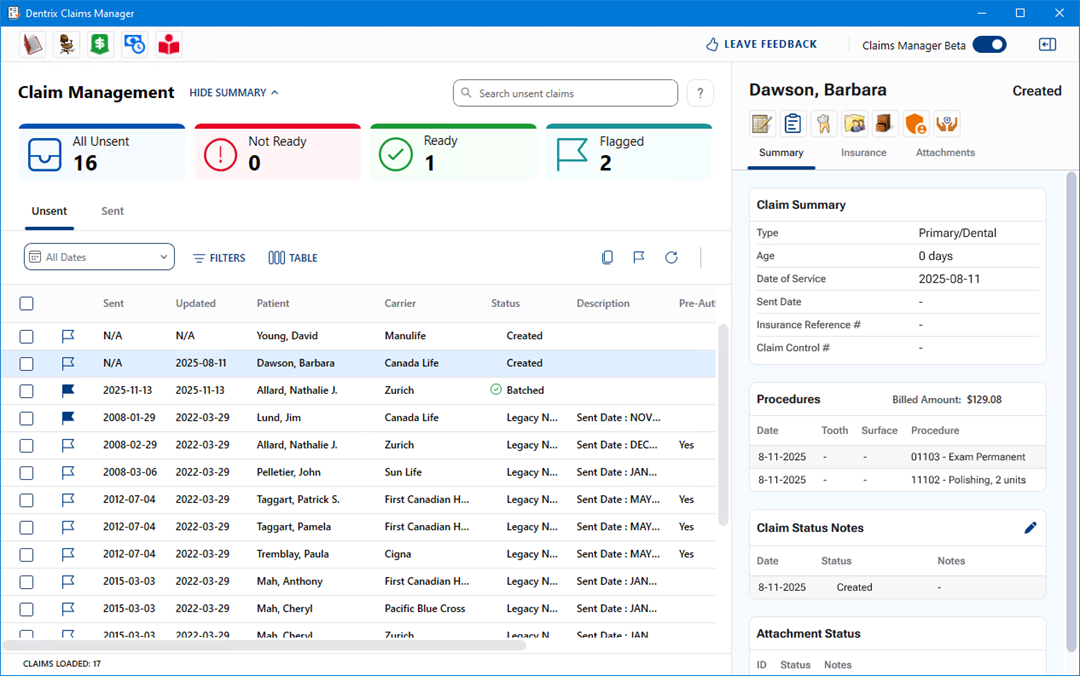This screenshot has height=676, width=1080.
Task: Click the green dollar sign toolbar icon
Action: coord(99,44)
